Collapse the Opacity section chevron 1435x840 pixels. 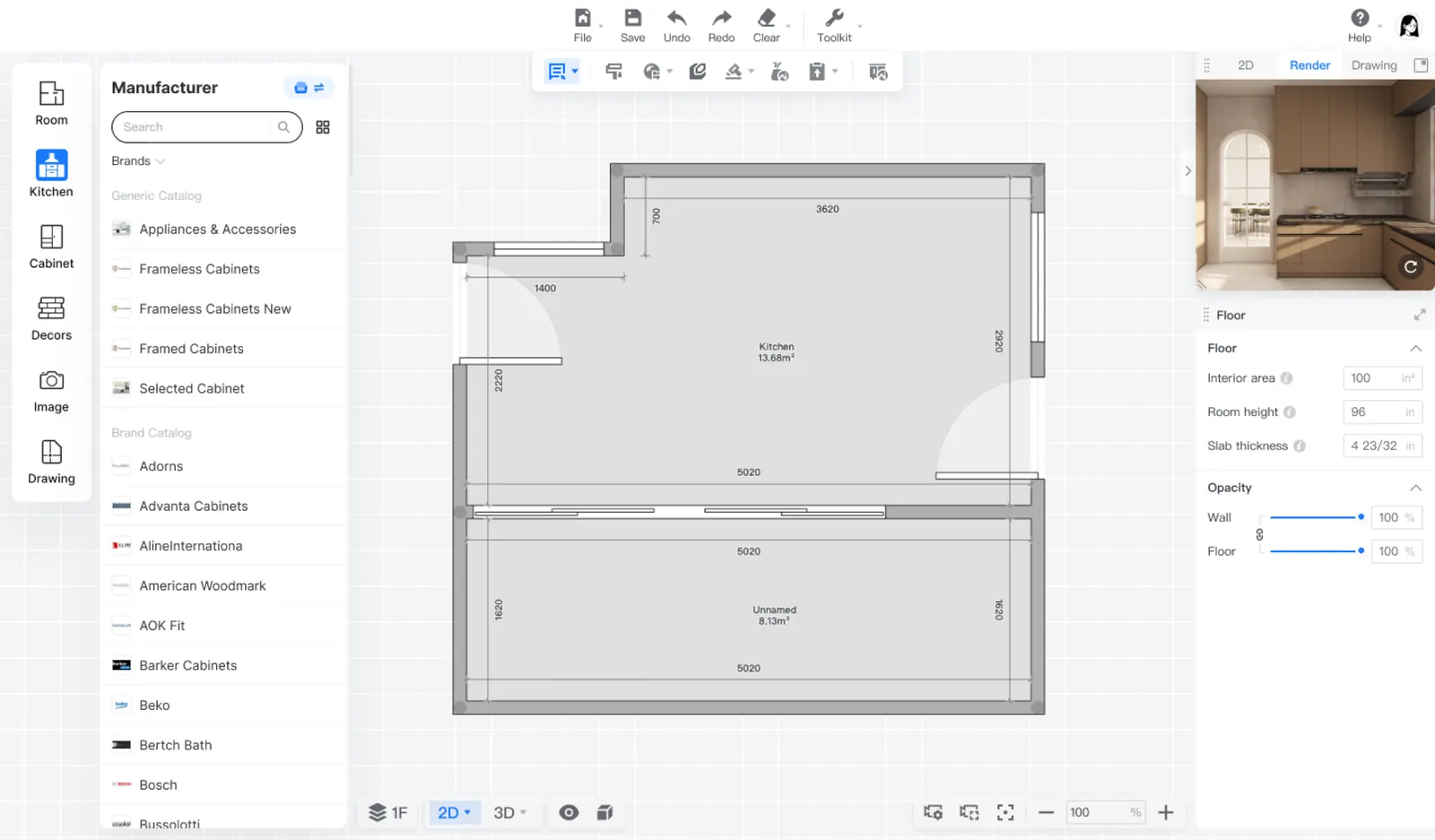tap(1415, 488)
